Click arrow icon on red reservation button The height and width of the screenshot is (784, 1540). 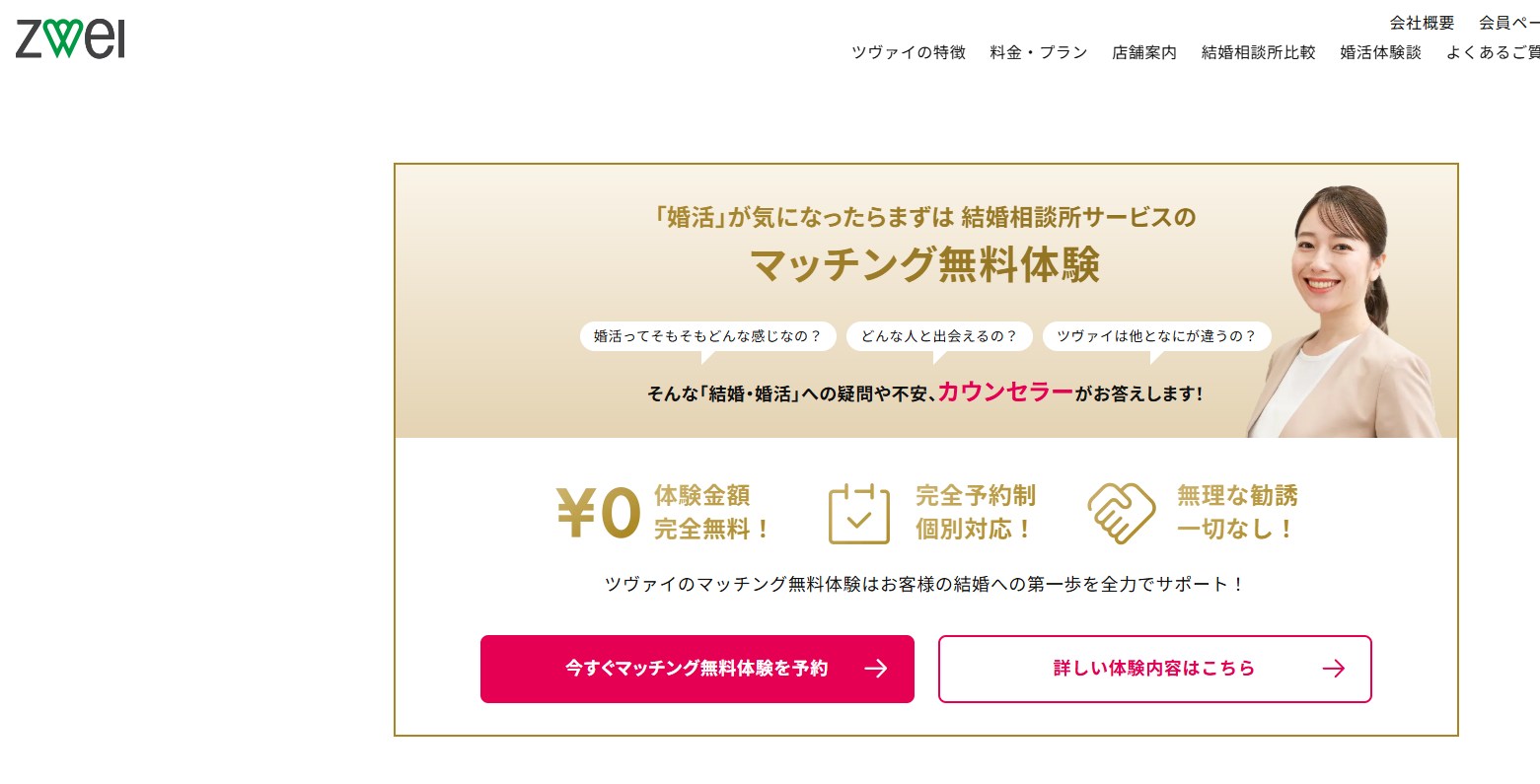875,669
